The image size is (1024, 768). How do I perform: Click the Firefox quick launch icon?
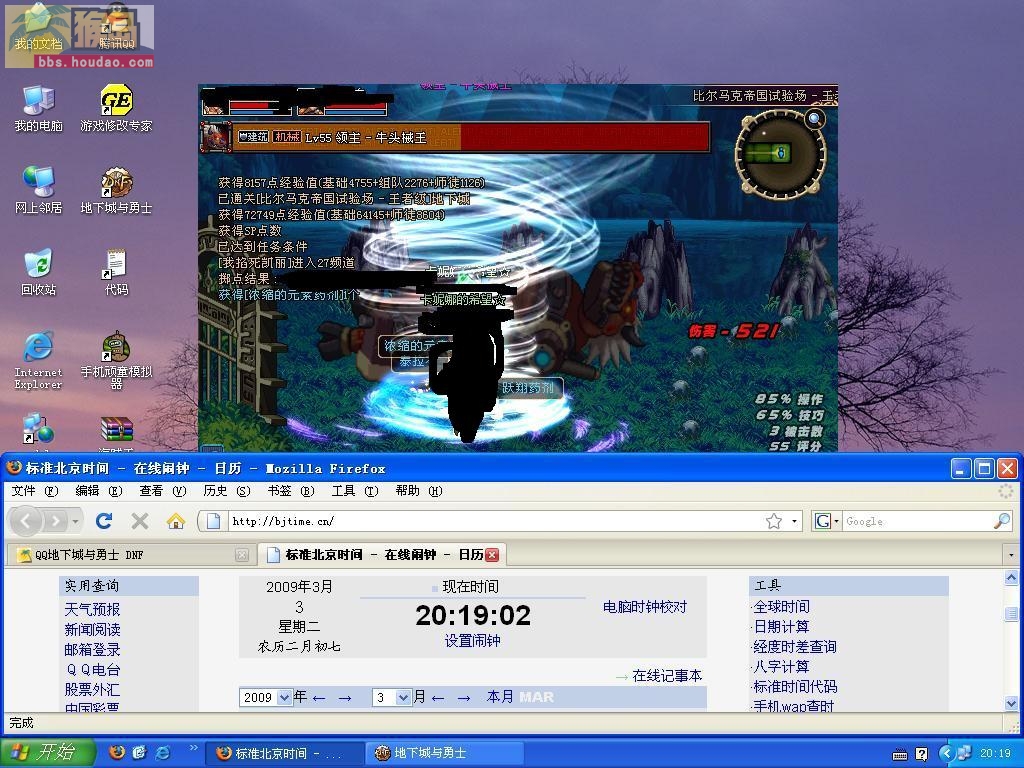pos(116,752)
